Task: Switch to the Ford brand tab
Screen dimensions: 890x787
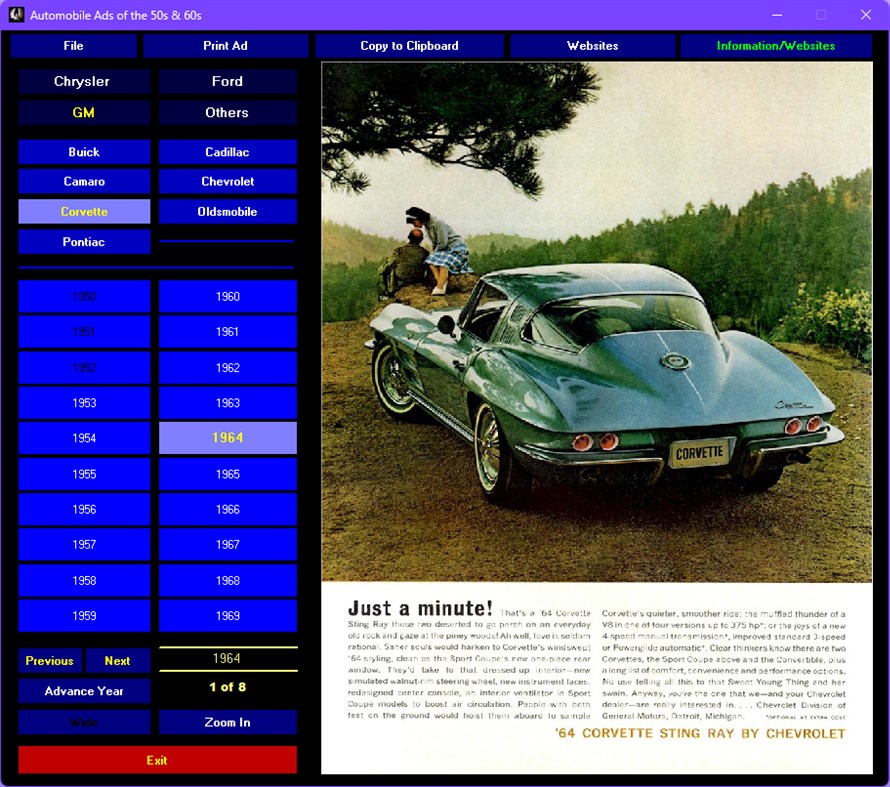Action: point(227,81)
